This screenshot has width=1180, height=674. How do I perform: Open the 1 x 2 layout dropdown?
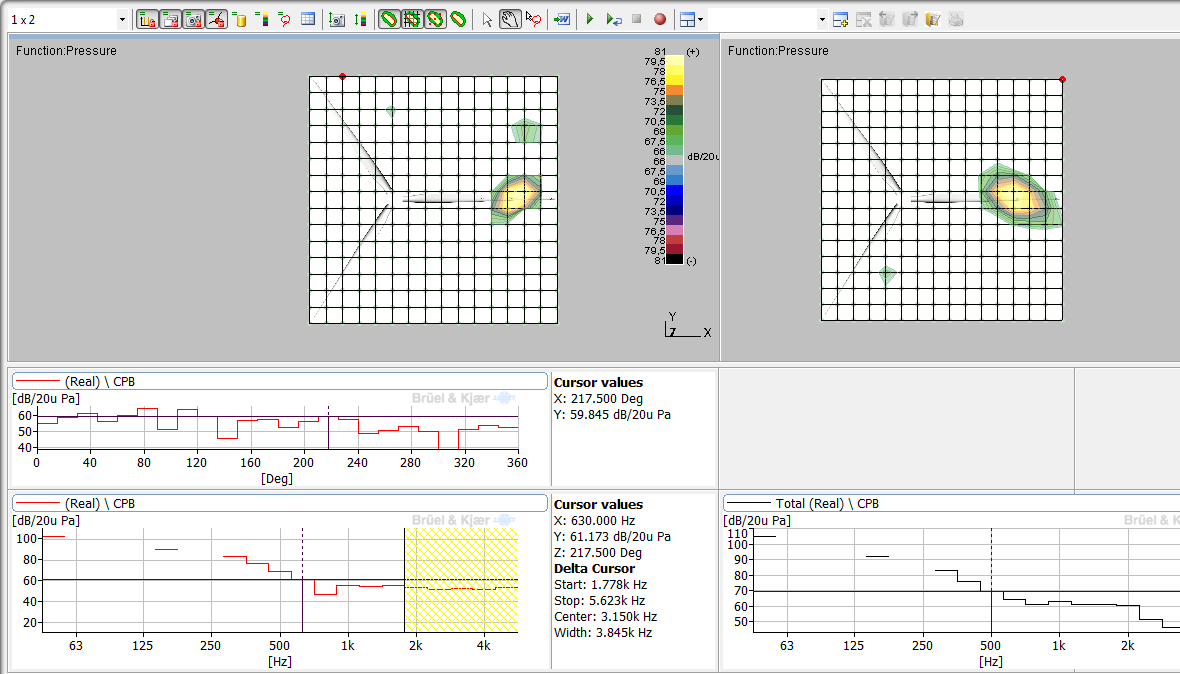122,19
